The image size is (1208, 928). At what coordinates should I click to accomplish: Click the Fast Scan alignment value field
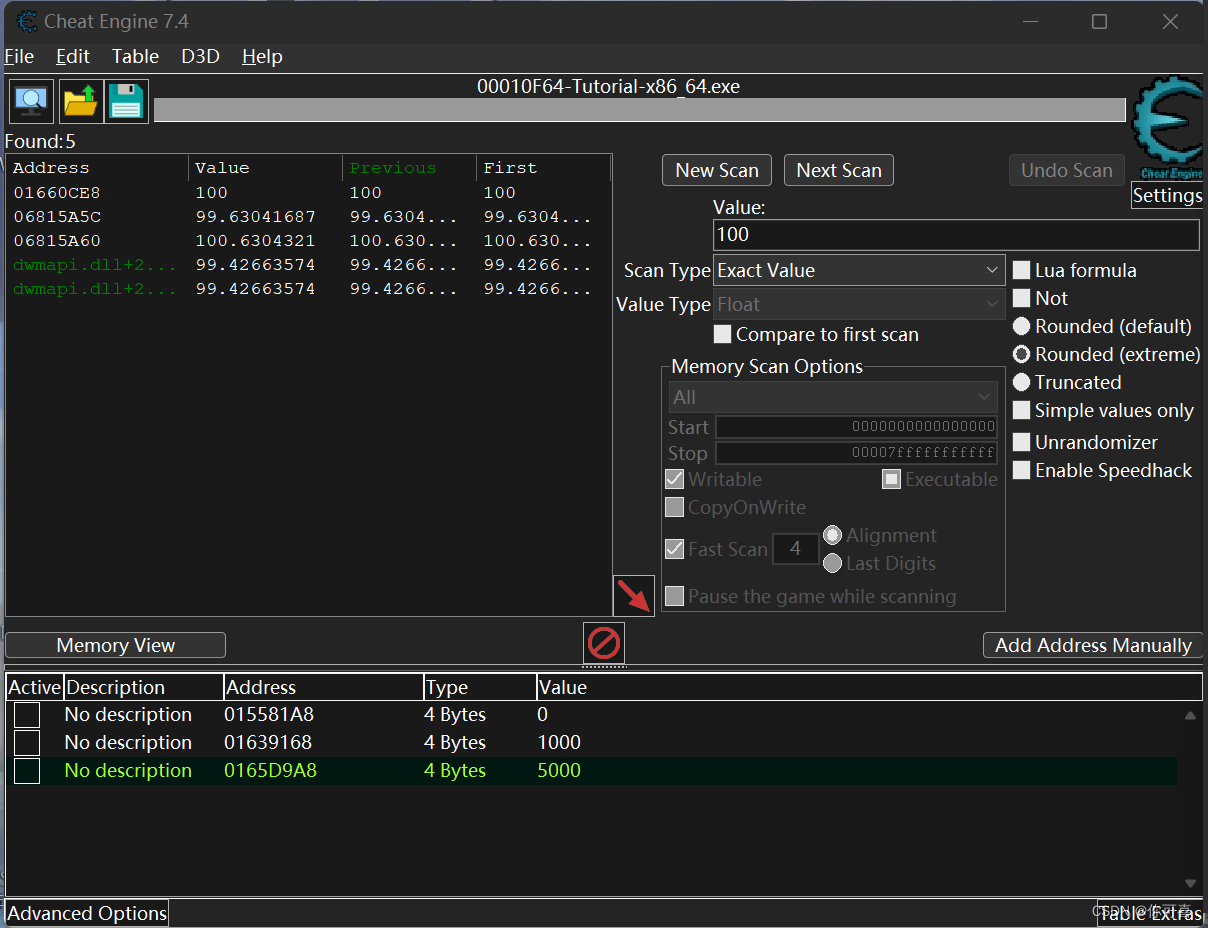pyautogui.click(x=796, y=549)
